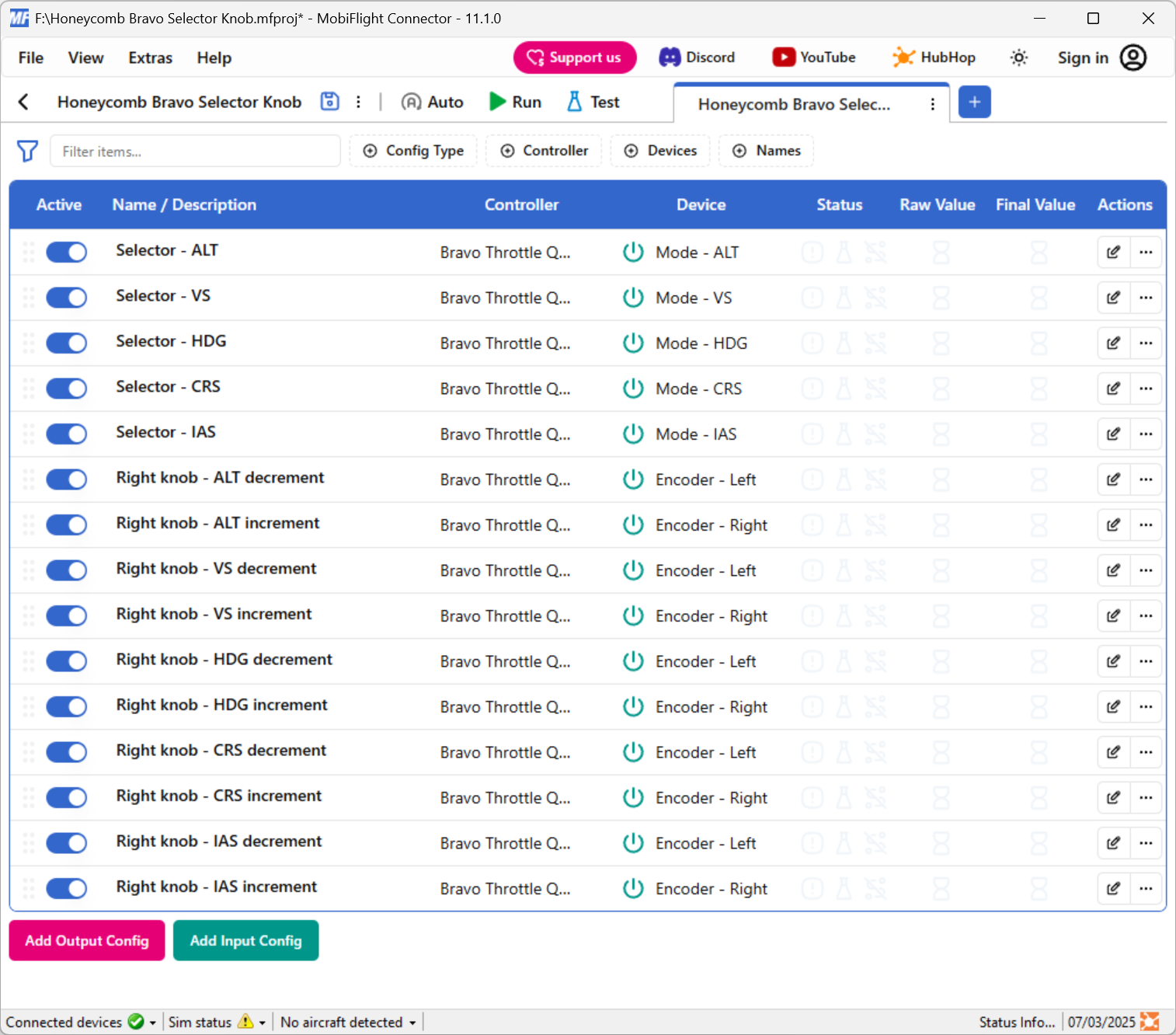Open the Names filter
The image size is (1176, 1035).
pyautogui.click(x=767, y=151)
